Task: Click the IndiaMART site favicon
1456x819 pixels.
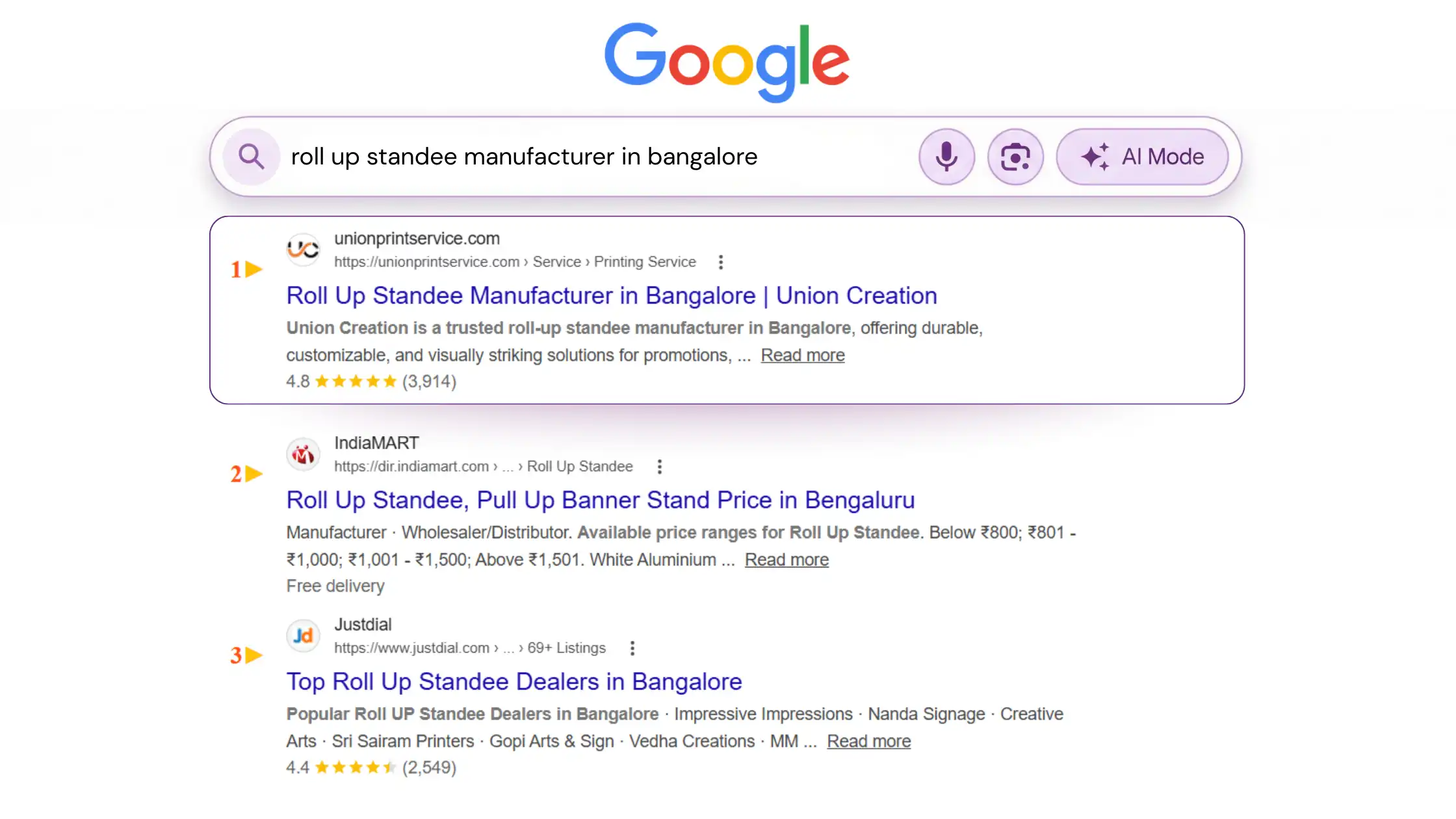Action: 303,454
